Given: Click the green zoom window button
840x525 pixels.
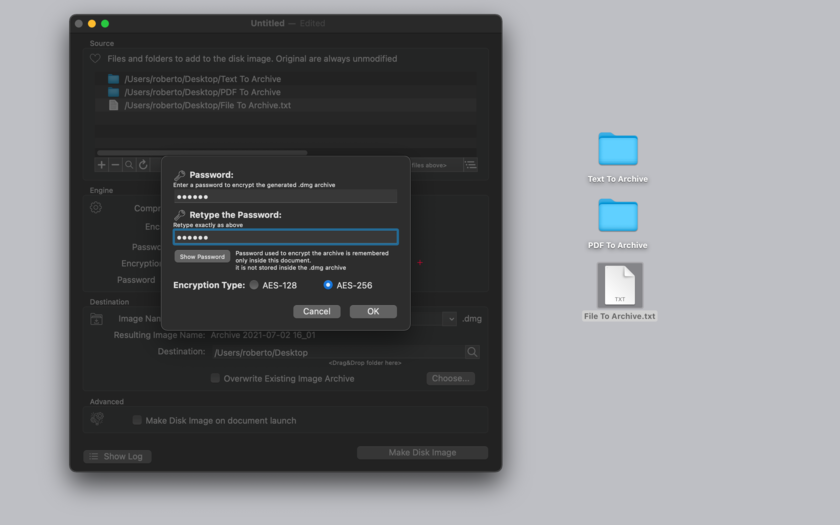Looking at the screenshot, I should pyautogui.click(x=105, y=24).
